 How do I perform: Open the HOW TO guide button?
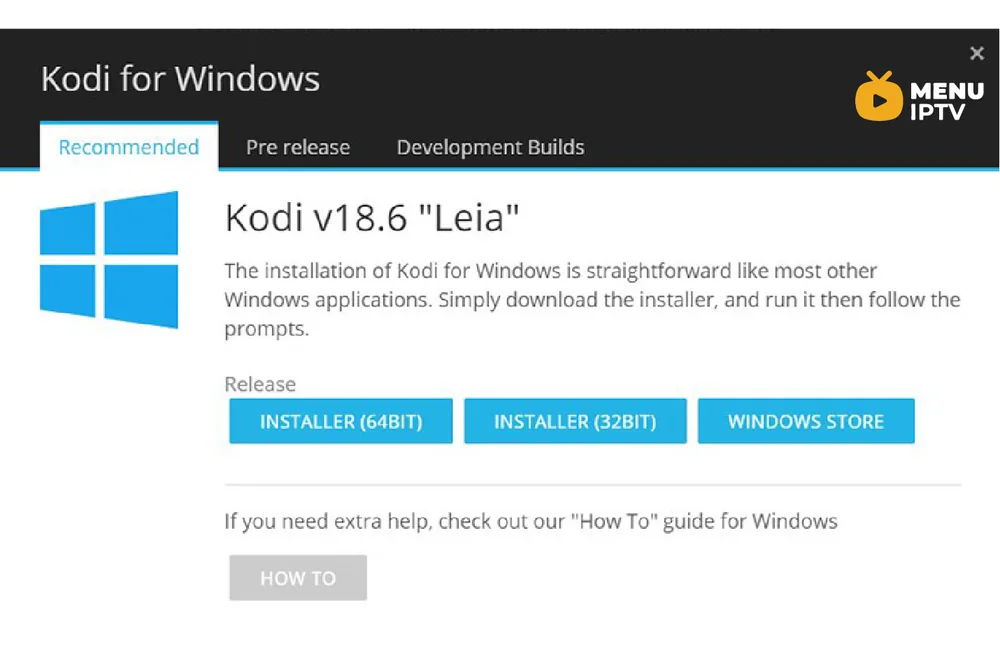click(298, 577)
